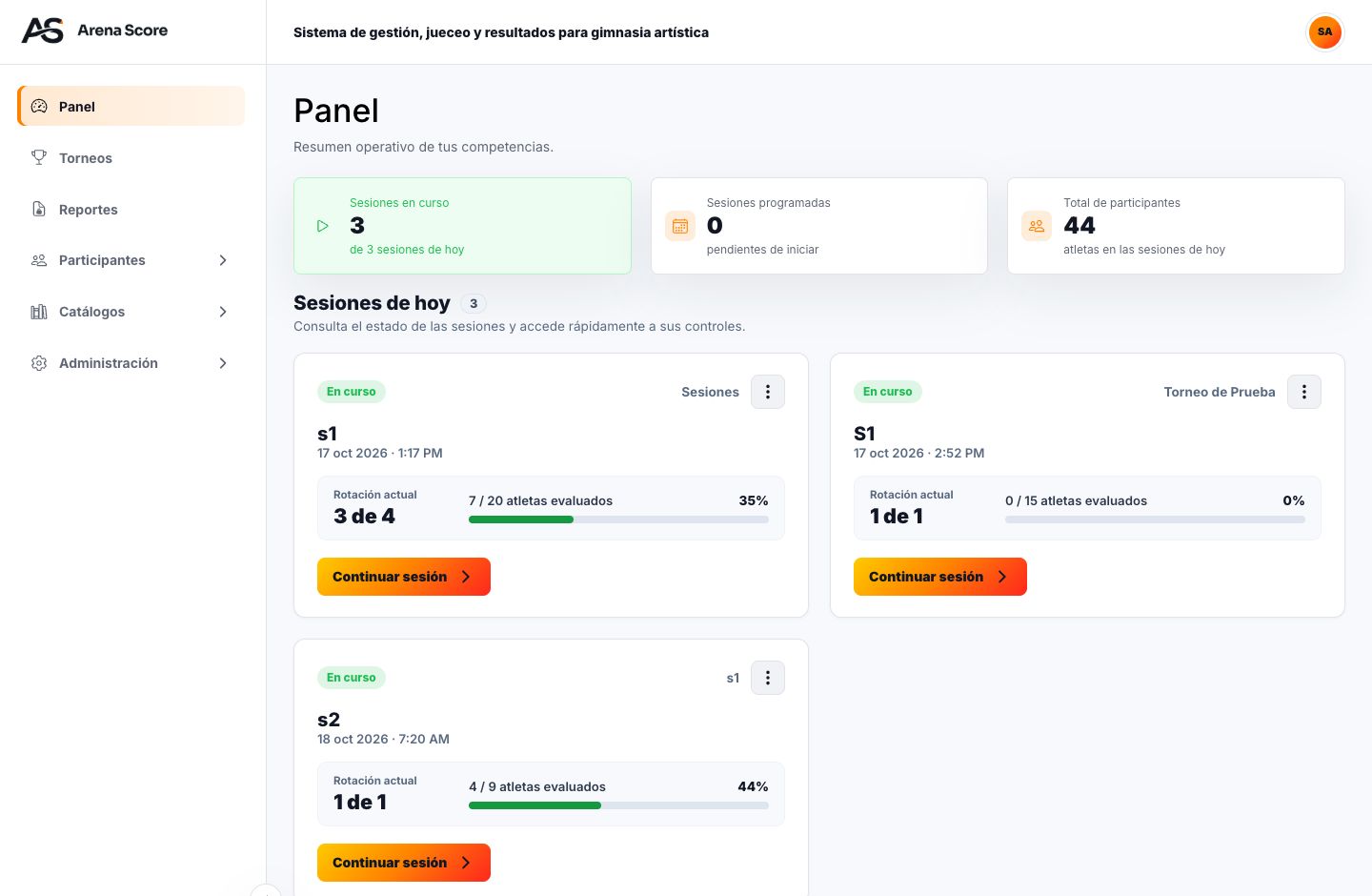This screenshot has width=1372, height=896.
Task: Expand the Catálogos submenu chevron
Action: [223, 312]
